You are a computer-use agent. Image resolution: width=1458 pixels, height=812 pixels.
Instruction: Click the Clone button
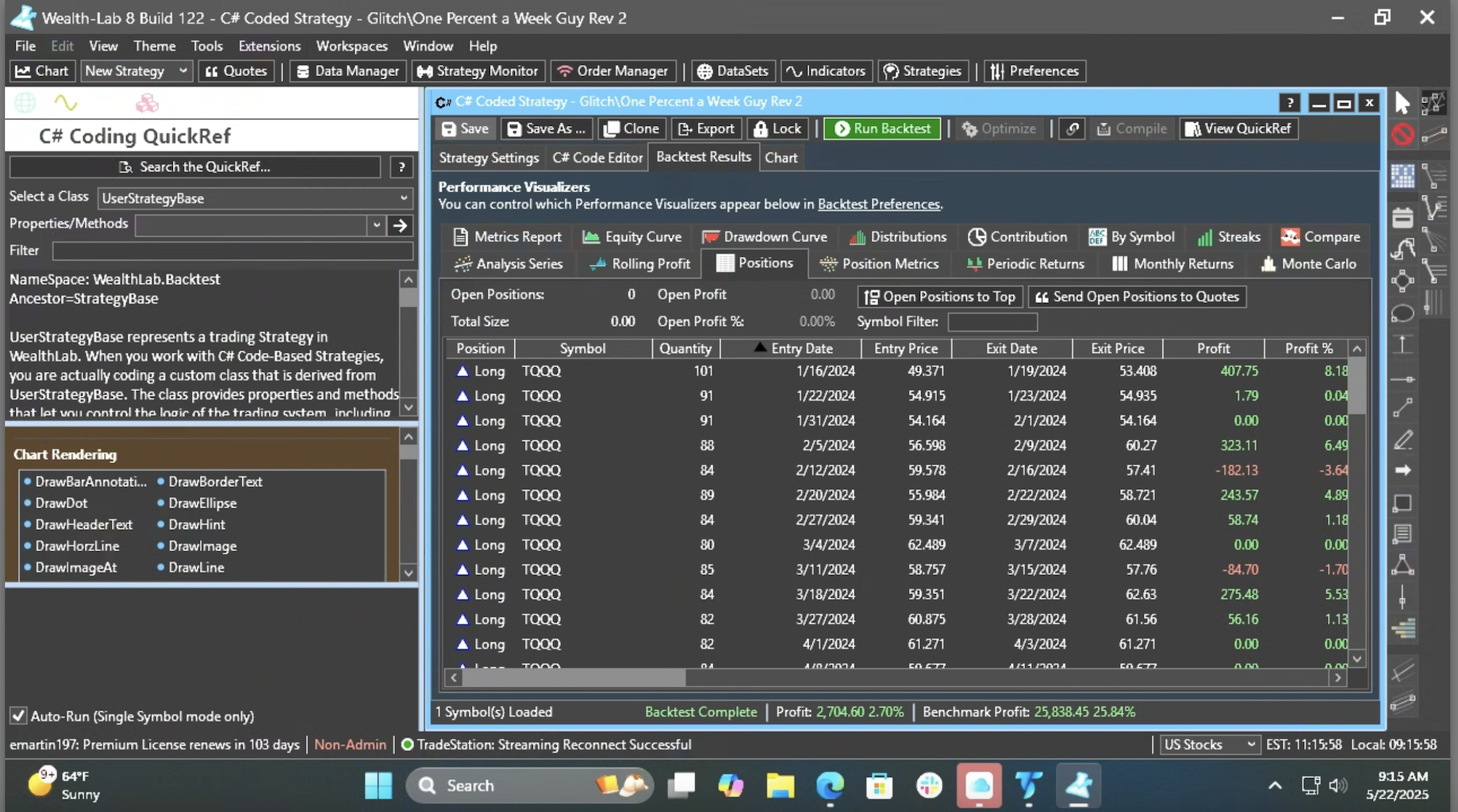coord(631,128)
